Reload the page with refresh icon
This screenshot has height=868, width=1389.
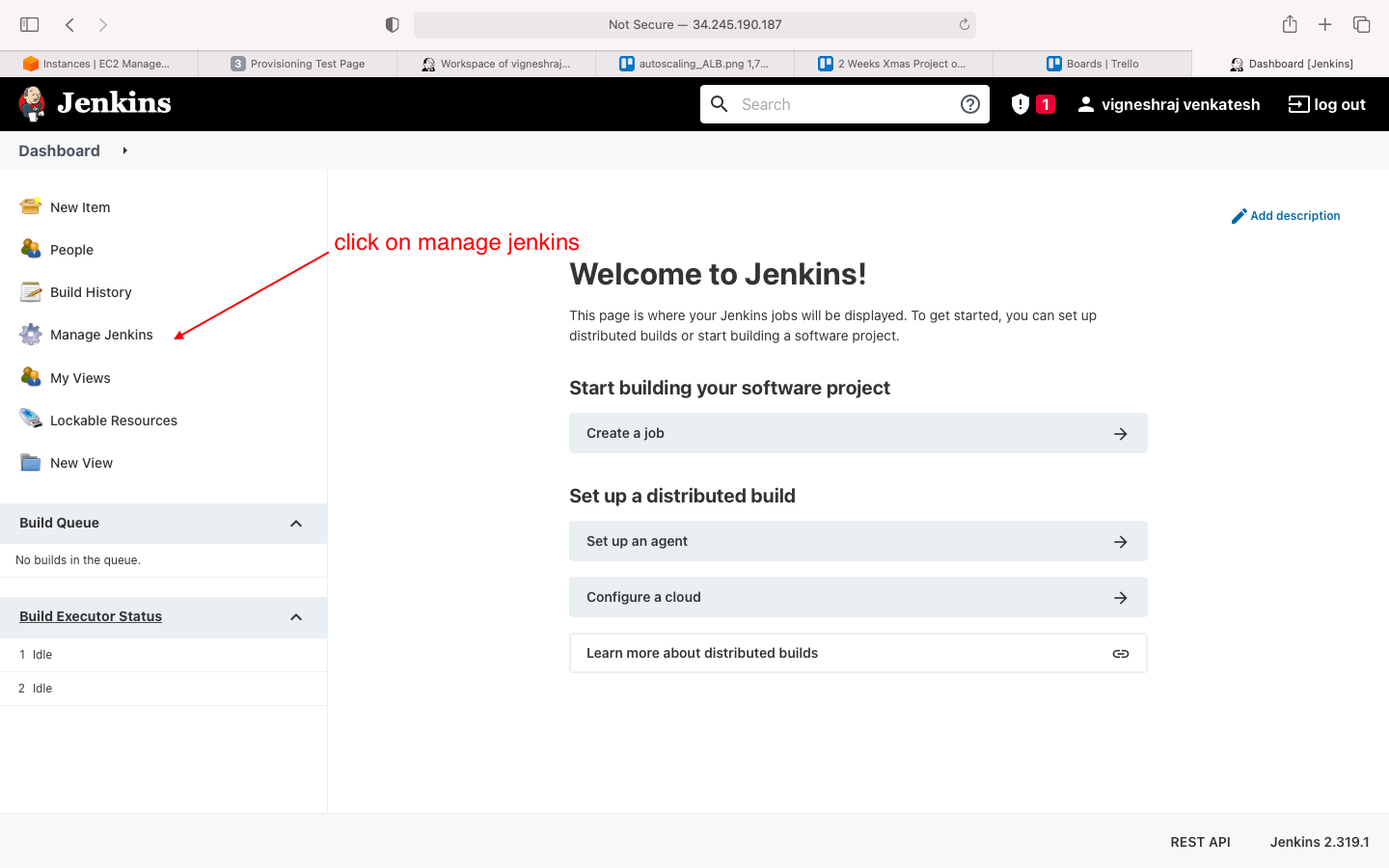pos(964,24)
